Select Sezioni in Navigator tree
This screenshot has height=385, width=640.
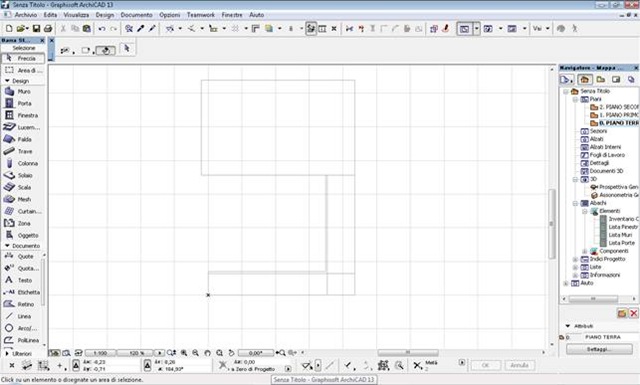coord(594,131)
